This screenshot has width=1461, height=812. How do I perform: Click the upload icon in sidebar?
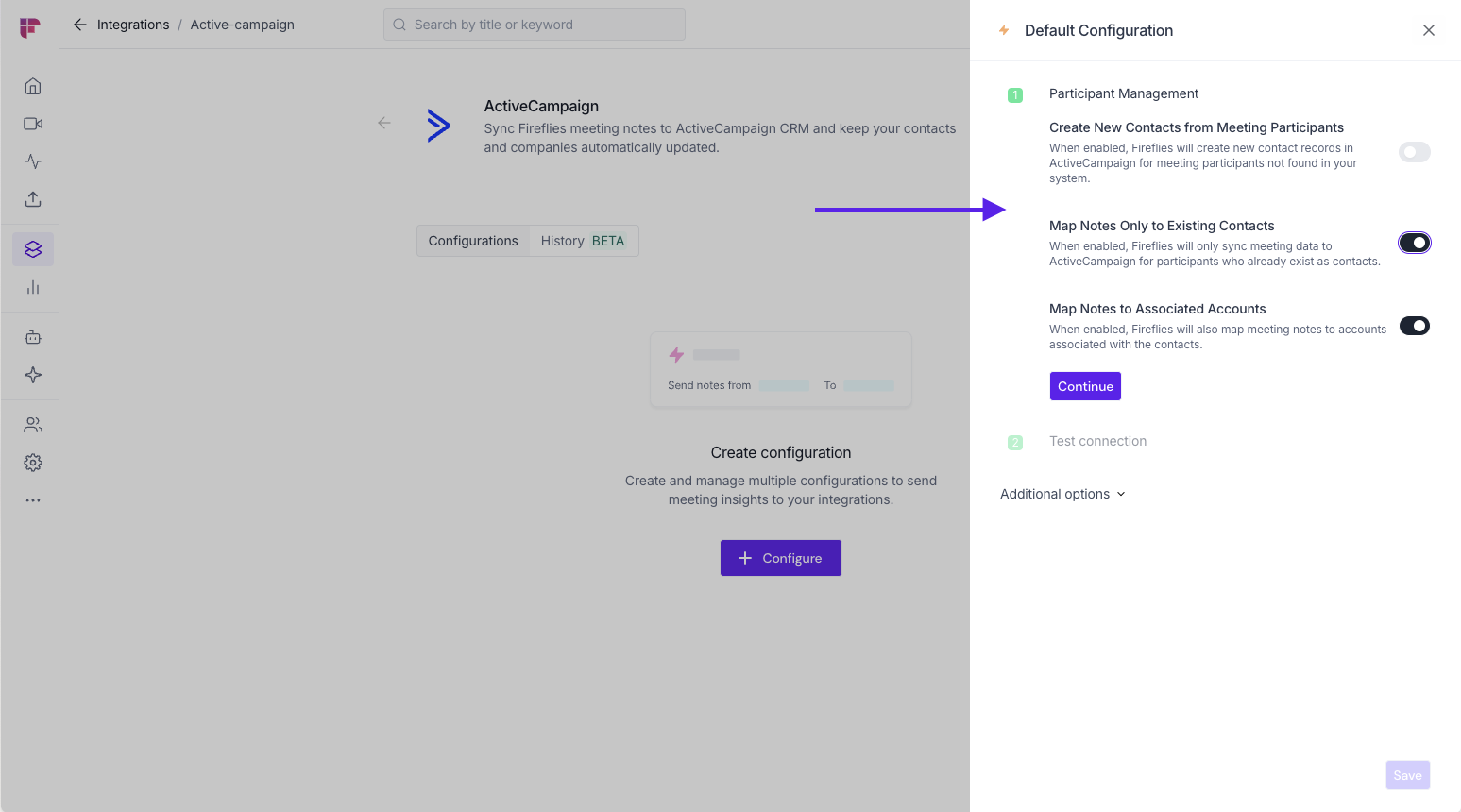click(x=33, y=199)
